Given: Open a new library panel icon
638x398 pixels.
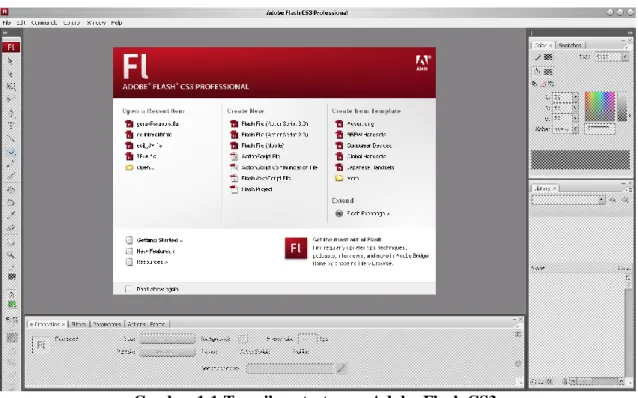Looking at the screenshot, I should pos(625,200).
